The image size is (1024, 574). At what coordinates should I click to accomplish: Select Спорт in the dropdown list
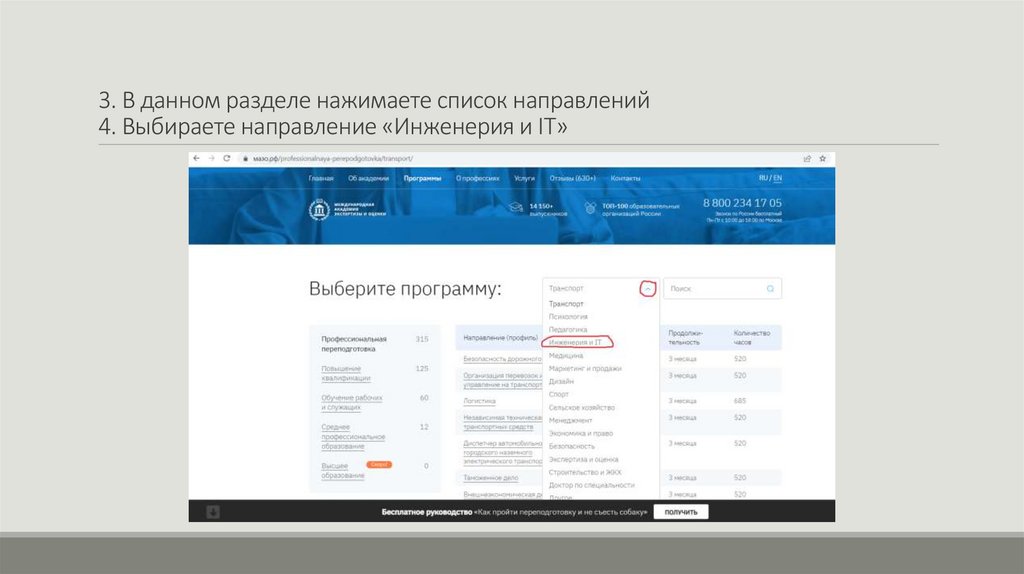[x=558, y=394]
